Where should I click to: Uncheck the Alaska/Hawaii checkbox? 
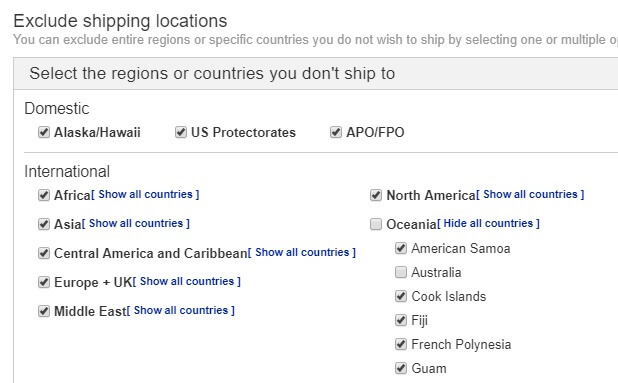click(x=44, y=132)
